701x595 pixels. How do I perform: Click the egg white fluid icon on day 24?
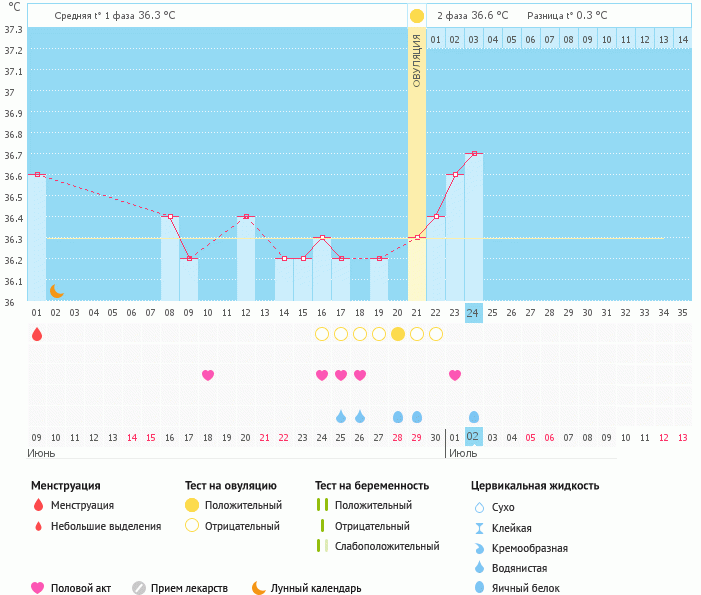pos(474,416)
